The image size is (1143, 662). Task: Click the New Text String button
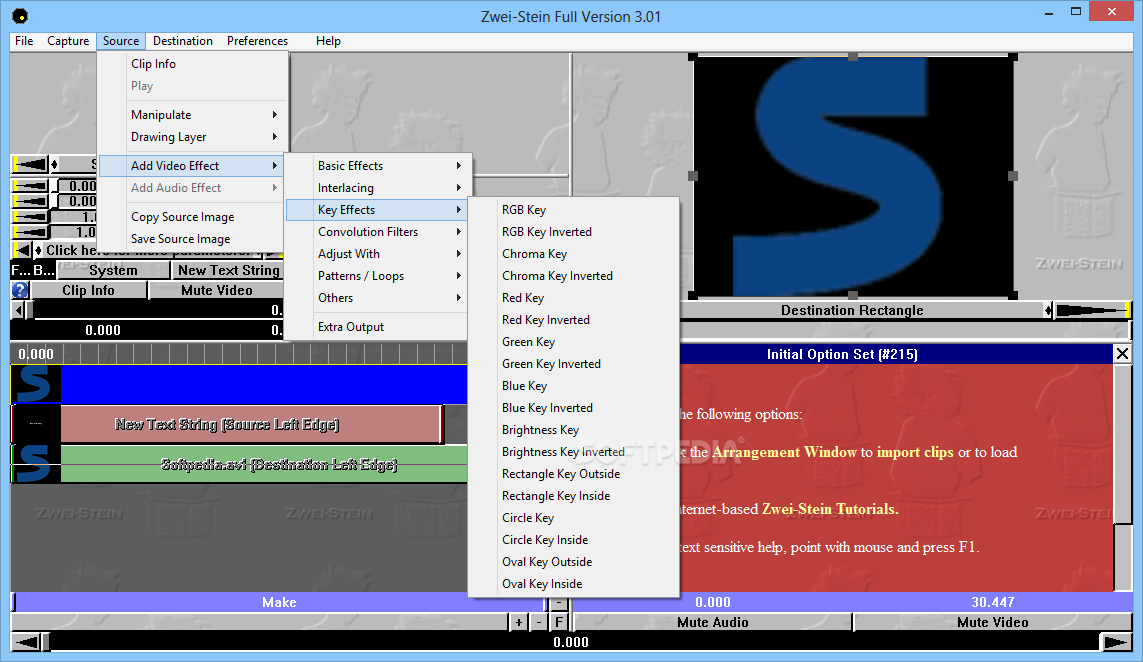pos(228,270)
